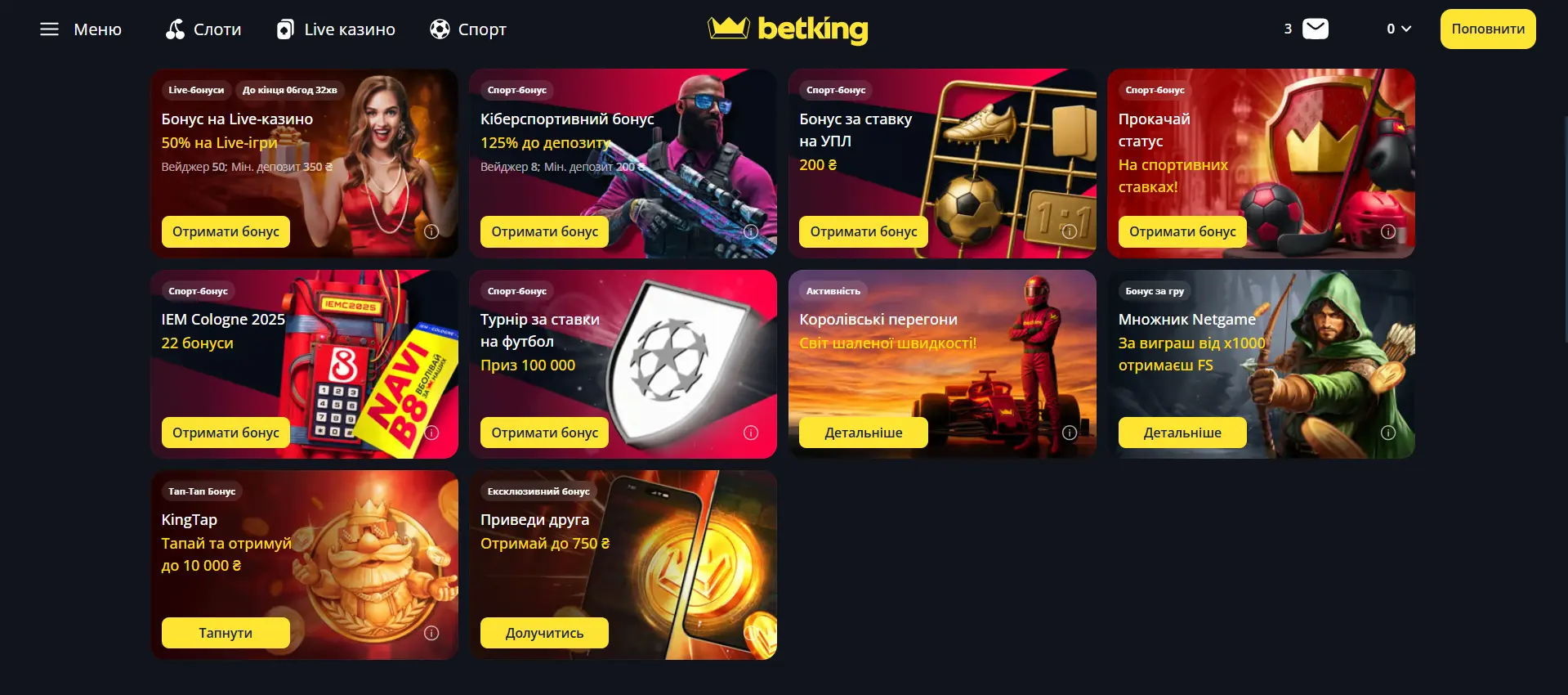Open the hamburger Меню icon

[x=49, y=29]
